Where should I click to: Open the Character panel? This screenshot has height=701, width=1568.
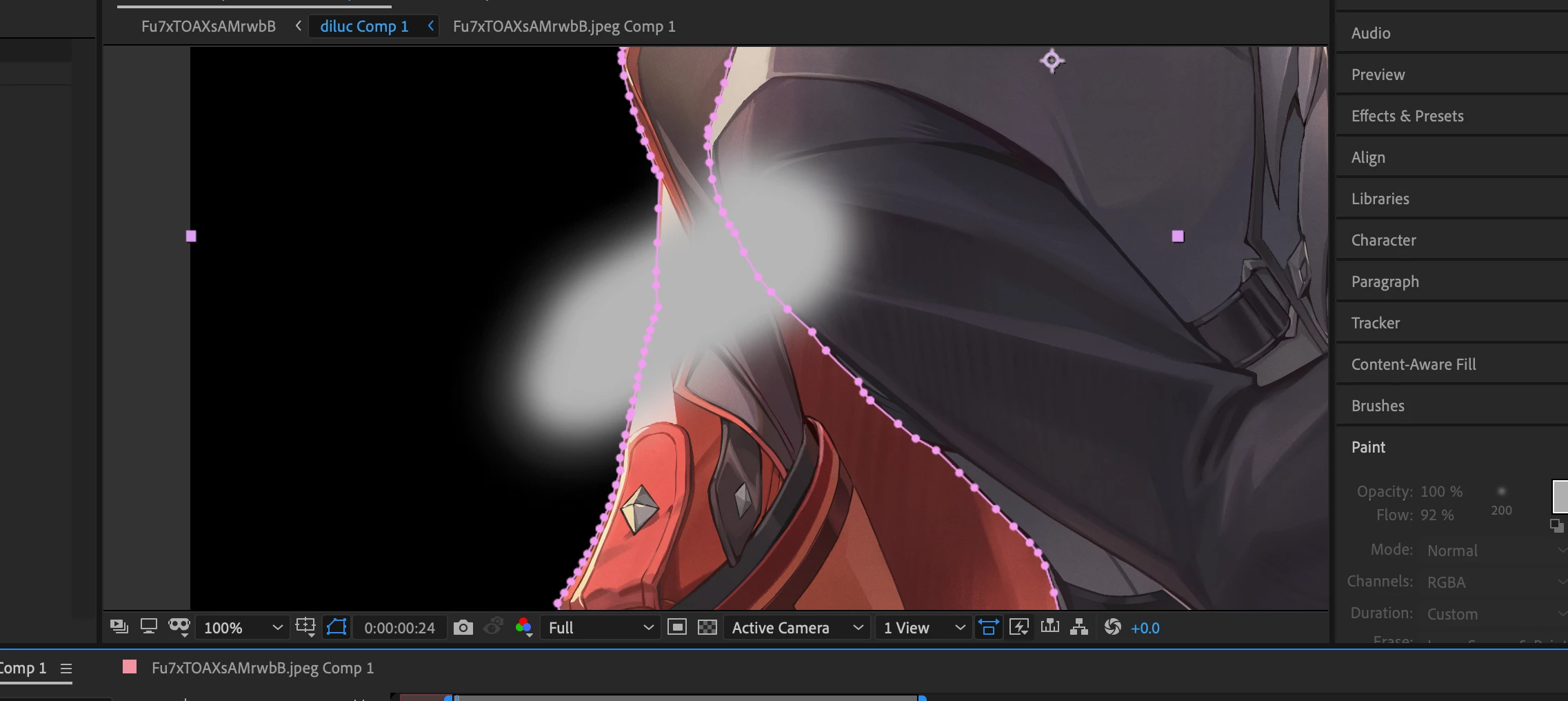pyautogui.click(x=1451, y=240)
